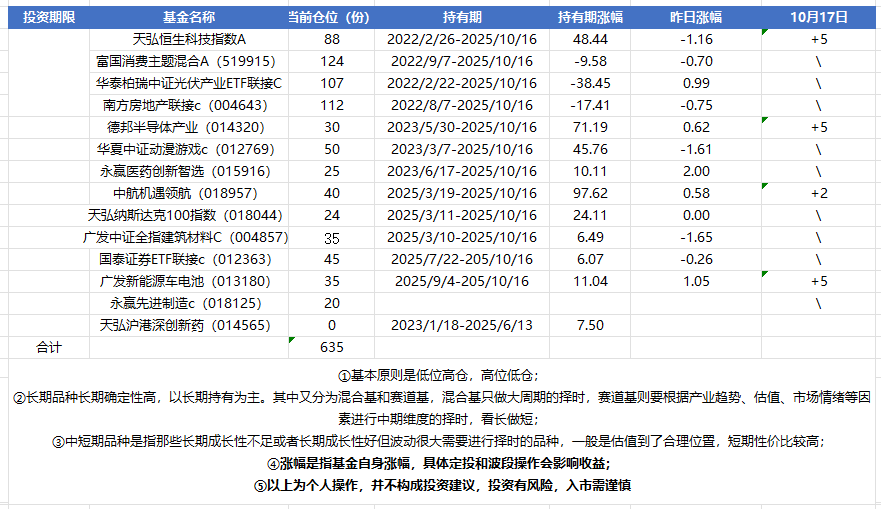881x509 pixels.
Task: Click the bold note ④涨幅是指基金自身涨幅
Action: tap(438, 463)
